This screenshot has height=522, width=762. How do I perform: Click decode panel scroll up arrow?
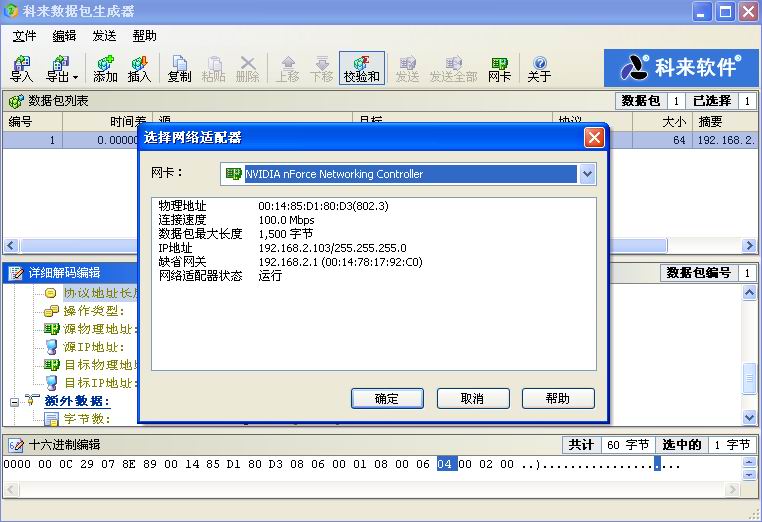point(749,293)
